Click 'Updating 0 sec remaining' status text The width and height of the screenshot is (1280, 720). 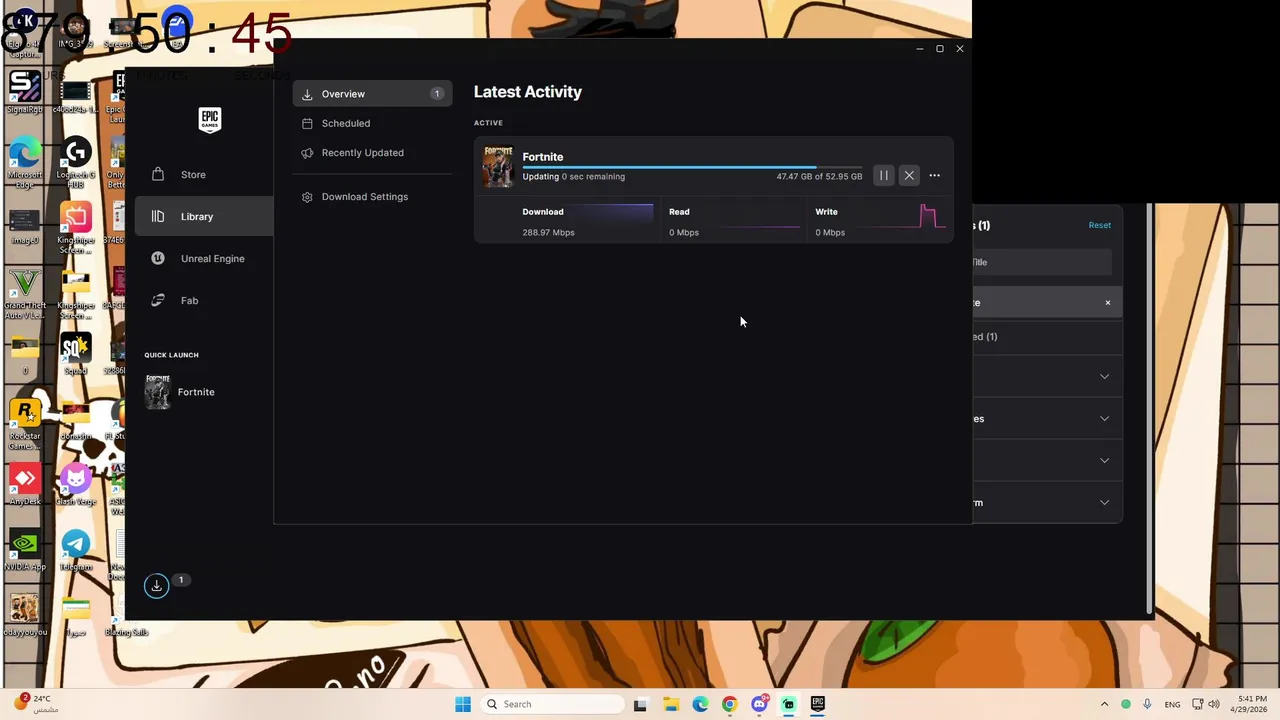(573, 177)
